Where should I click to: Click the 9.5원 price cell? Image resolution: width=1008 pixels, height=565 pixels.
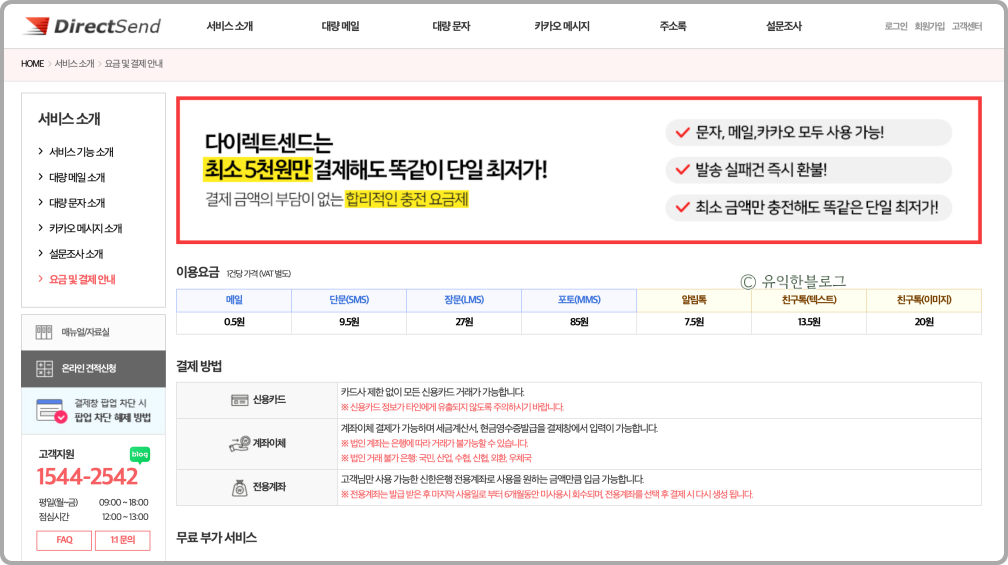pos(349,323)
